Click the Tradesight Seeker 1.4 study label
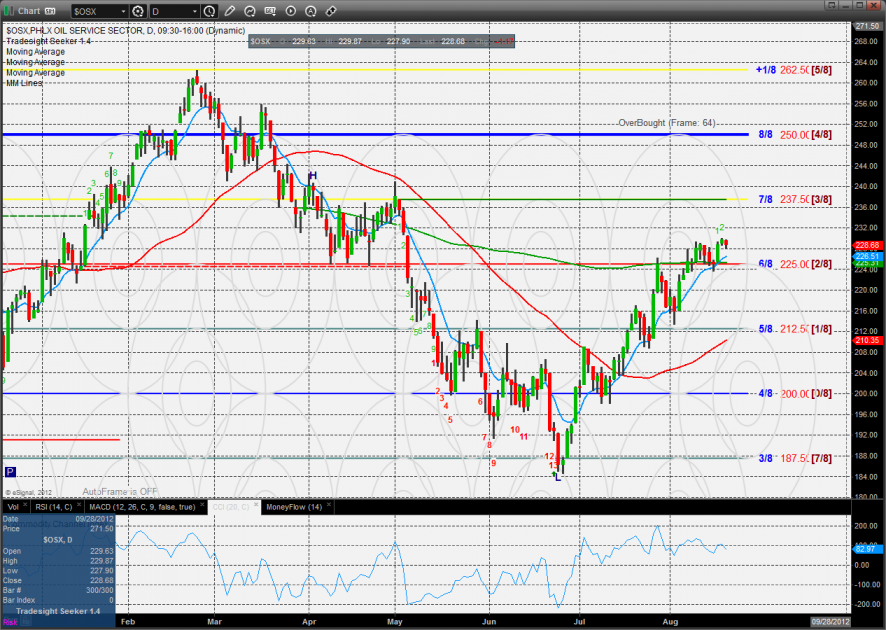Image resolution: width=886 pixels, height=630 pixels. [48, 41]
